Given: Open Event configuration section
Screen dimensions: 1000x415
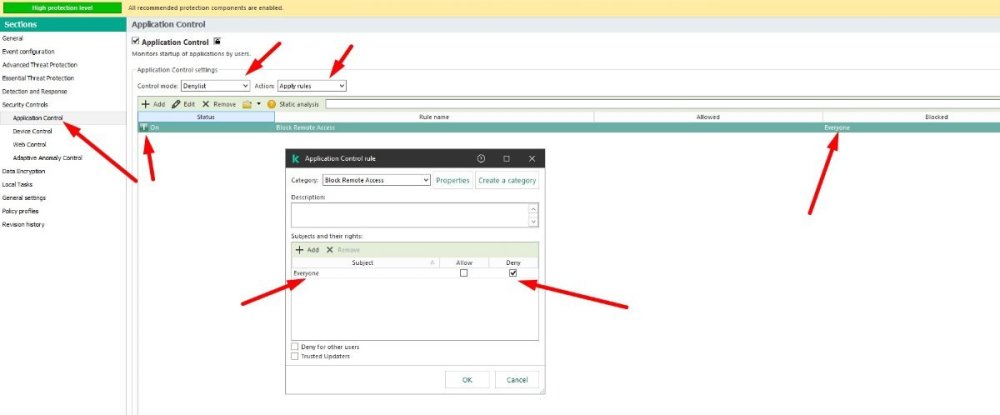Looking at the screenshot, I should point(28,52).
